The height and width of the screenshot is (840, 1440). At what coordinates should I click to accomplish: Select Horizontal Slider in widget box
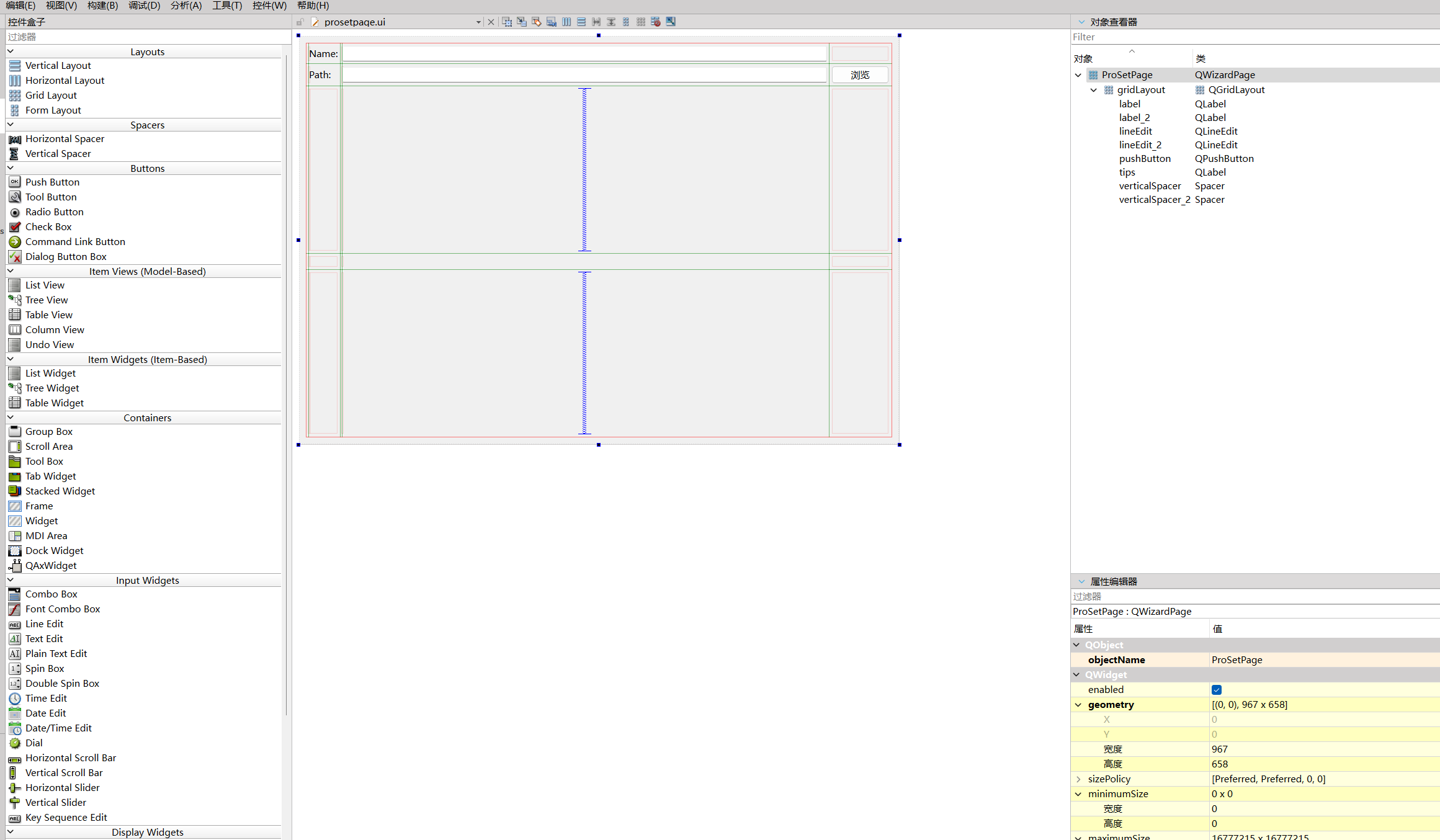(62, 788)
